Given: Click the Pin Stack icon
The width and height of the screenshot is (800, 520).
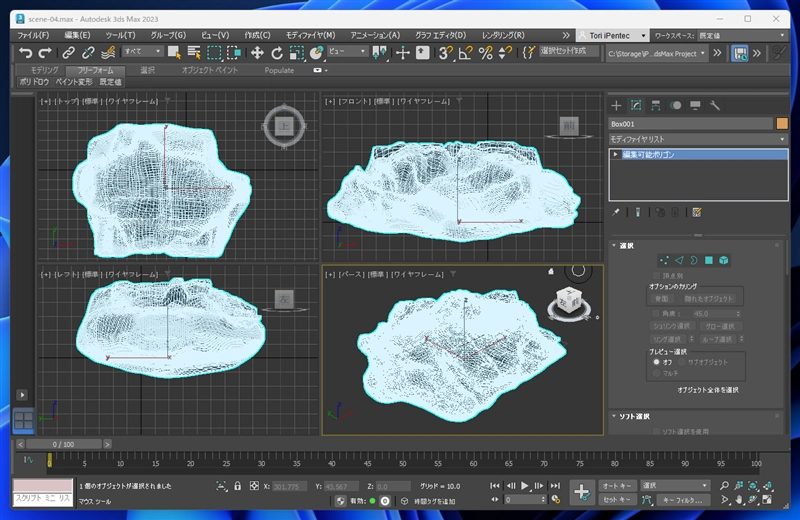Looking at the screenshot, I should coord(616,212).
